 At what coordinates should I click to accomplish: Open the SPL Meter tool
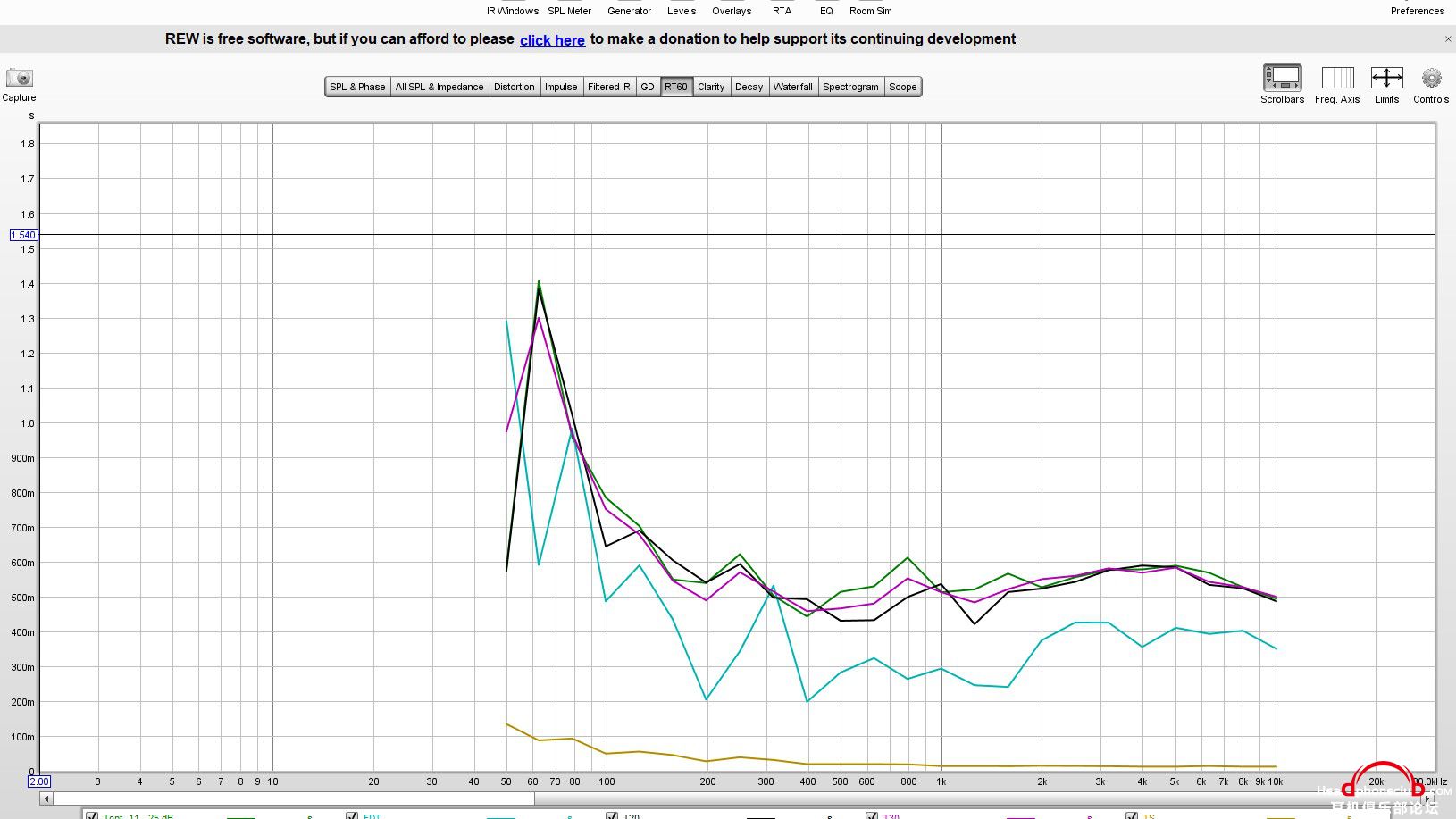tap(569, 11)
